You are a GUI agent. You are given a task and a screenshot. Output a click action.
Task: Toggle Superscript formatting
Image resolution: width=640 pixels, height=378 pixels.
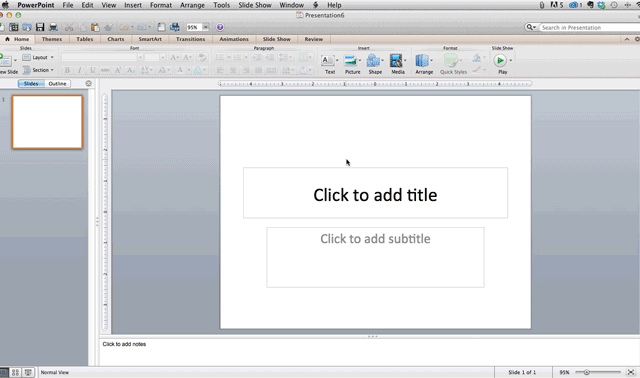tap(118, 70)
